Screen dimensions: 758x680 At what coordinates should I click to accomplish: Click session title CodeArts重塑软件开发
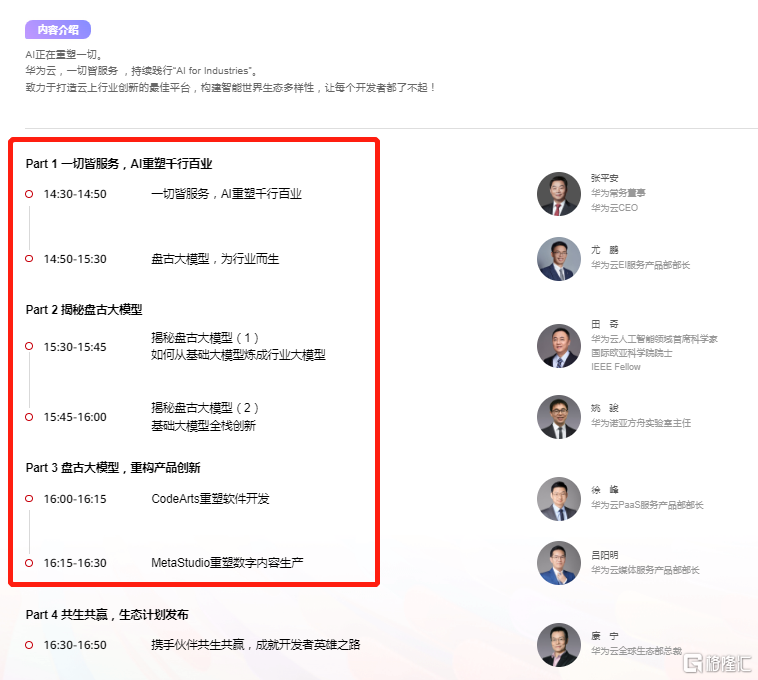pos(210,499)
